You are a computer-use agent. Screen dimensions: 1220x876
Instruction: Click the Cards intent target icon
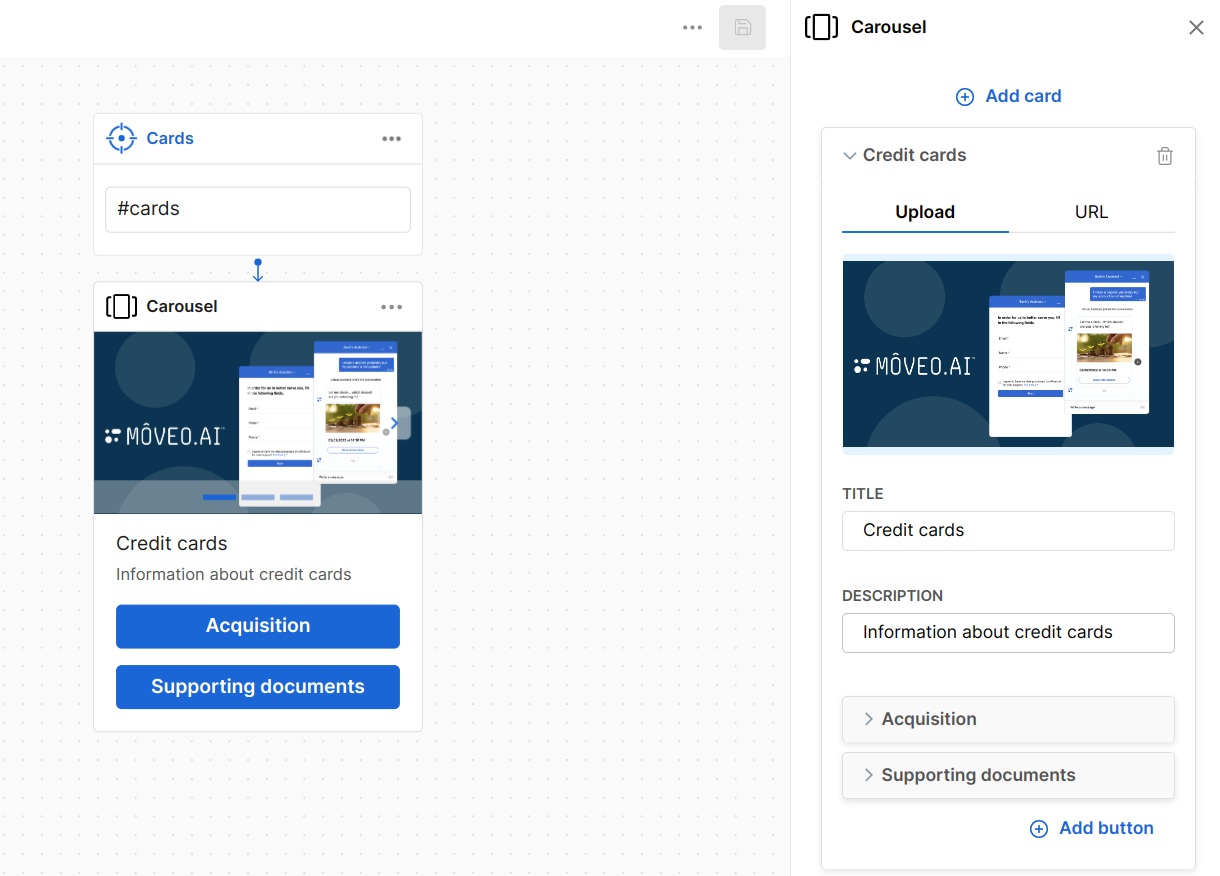[x=121, y=138]
